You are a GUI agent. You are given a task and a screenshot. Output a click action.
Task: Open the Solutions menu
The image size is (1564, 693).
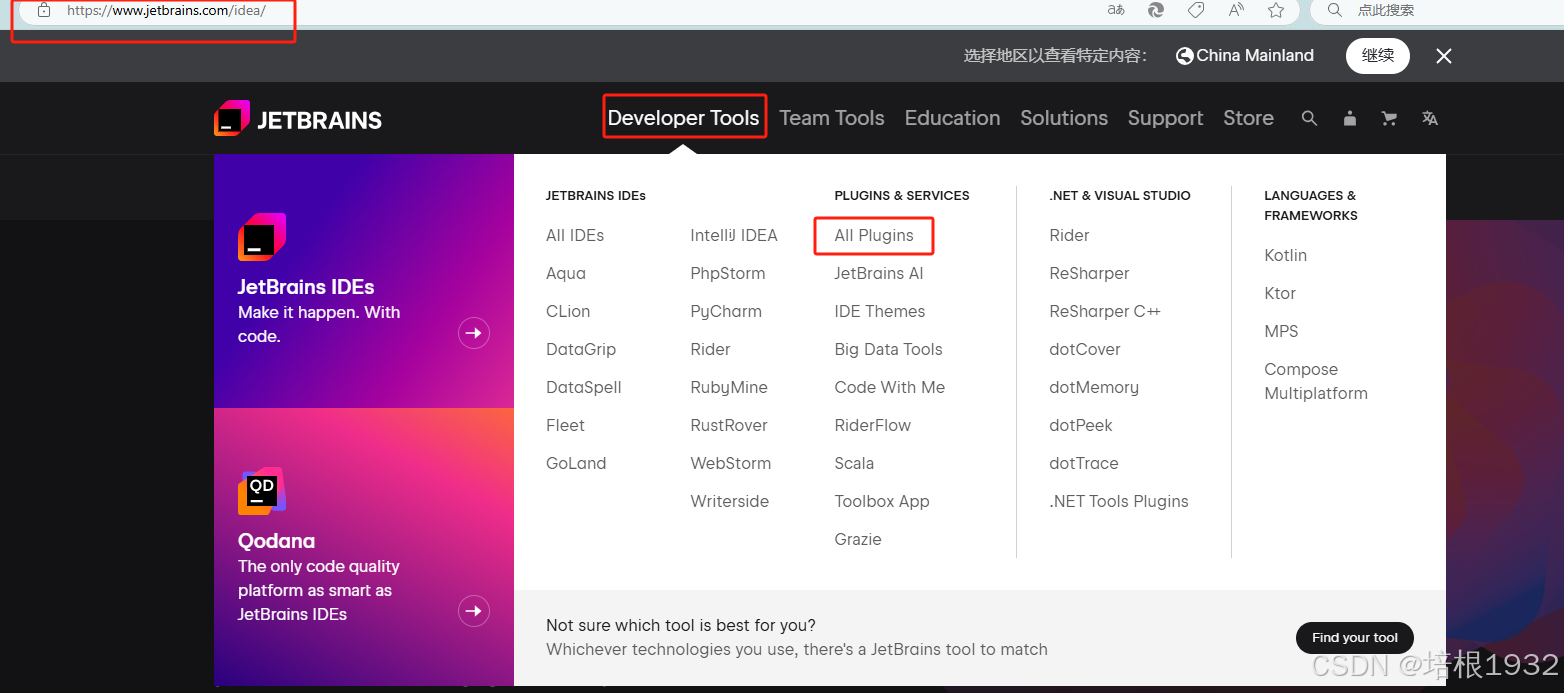pyautogui.click(x=1064, y=118)
